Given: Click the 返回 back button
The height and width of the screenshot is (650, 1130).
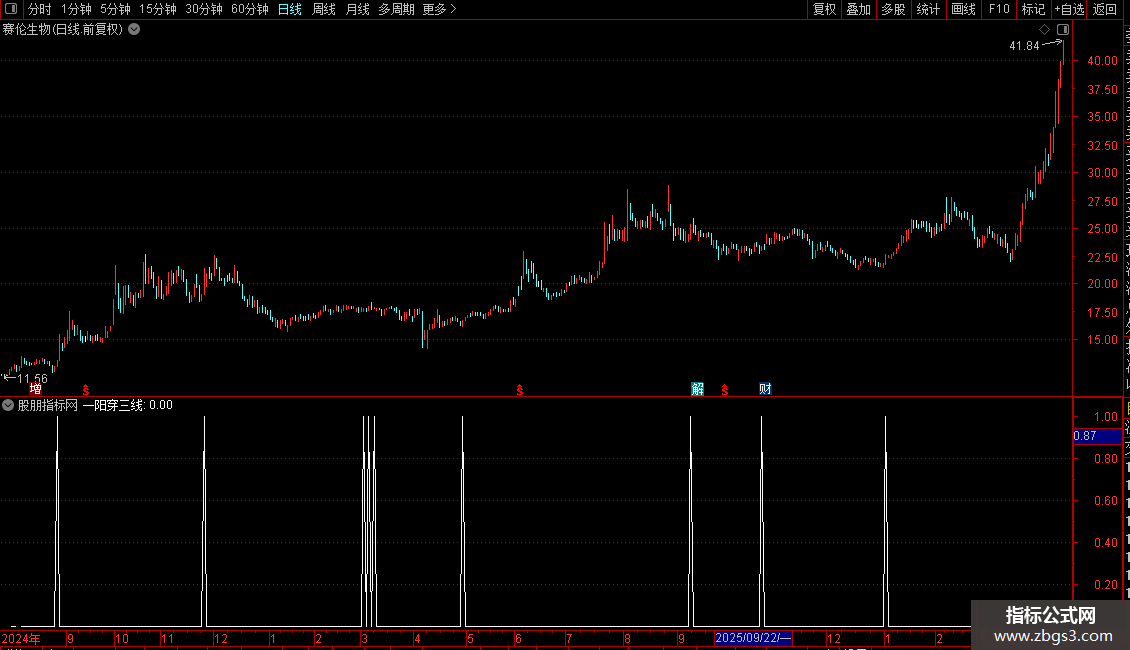Looking at the screenshot, I should tap(1104, 9).
